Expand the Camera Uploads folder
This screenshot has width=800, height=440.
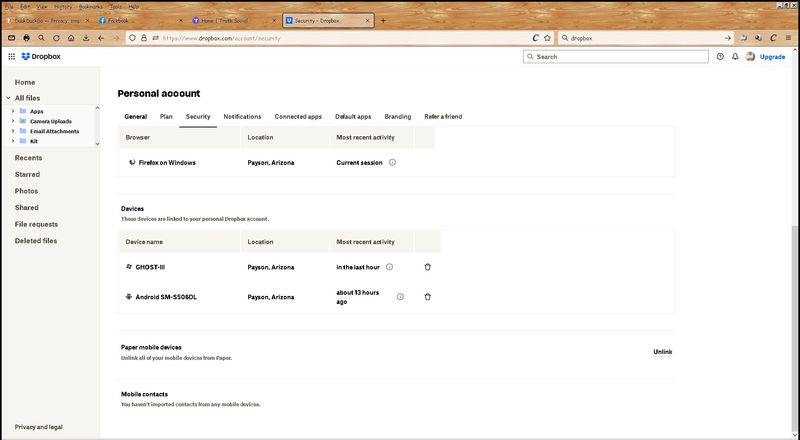[13, 121]
